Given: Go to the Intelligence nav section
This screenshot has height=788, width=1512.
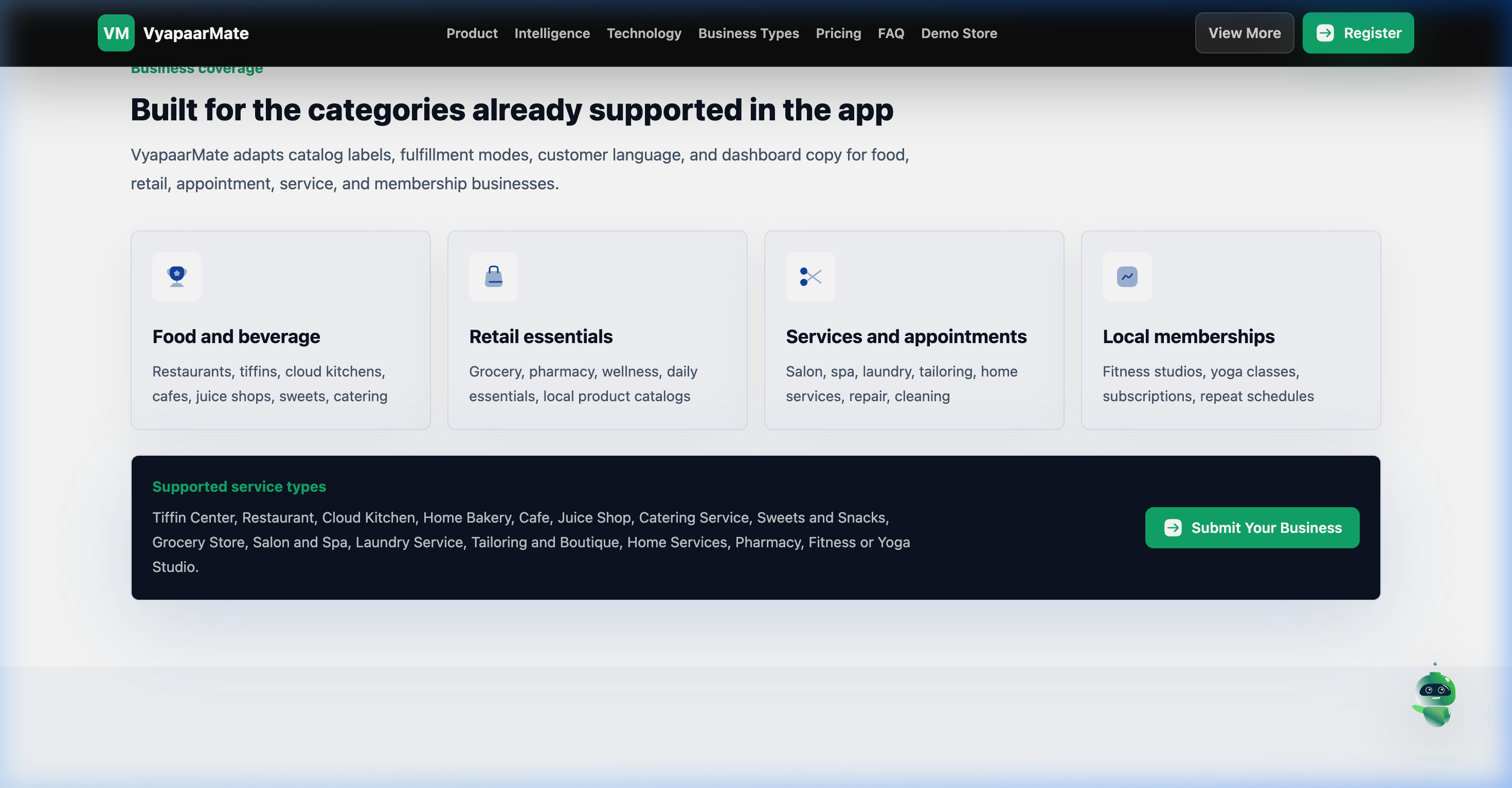Looking at the screenshot, I should tap(552, 33).
